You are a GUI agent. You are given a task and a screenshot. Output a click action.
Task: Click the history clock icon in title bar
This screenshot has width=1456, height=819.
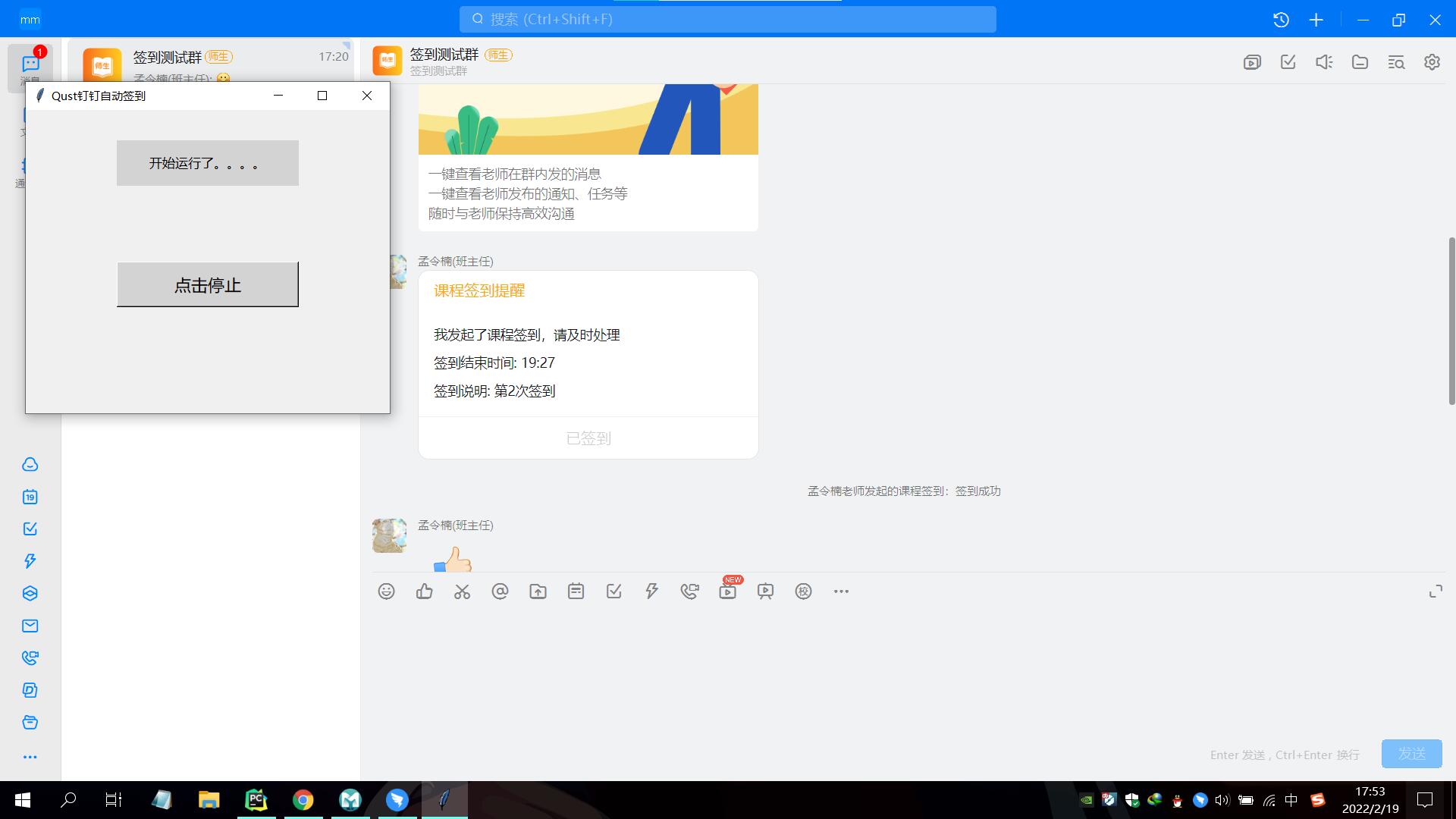[1281, 20]
